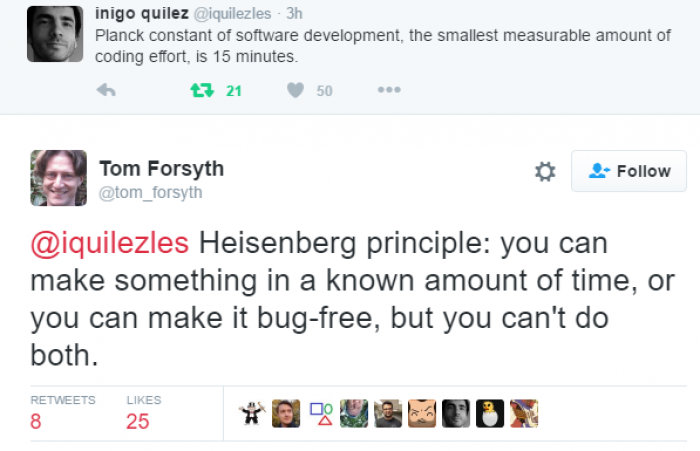
Task: Click inigo quilez's avatar photo
Action: click(x=55, y=34)
